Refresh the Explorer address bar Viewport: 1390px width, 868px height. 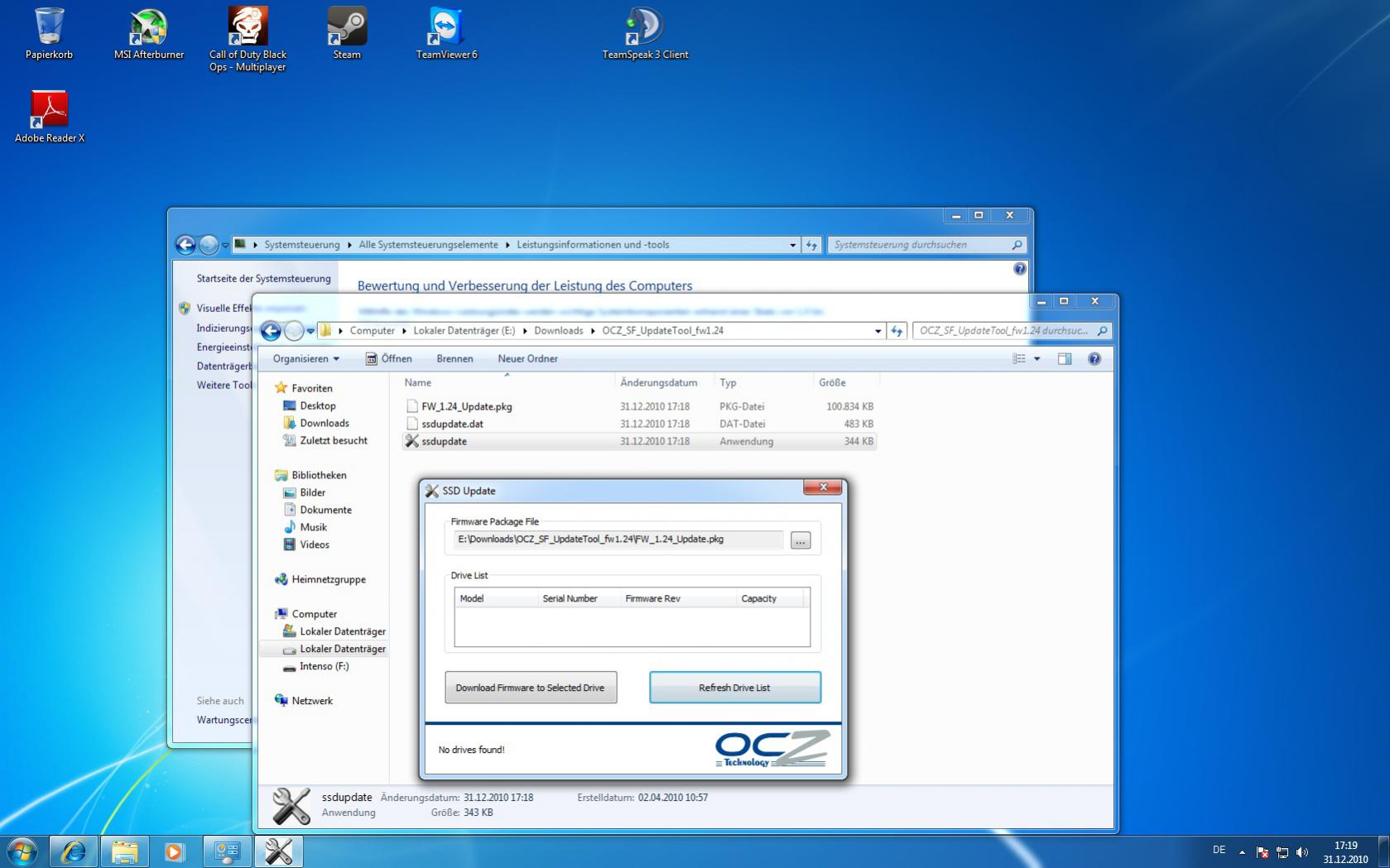897,331
